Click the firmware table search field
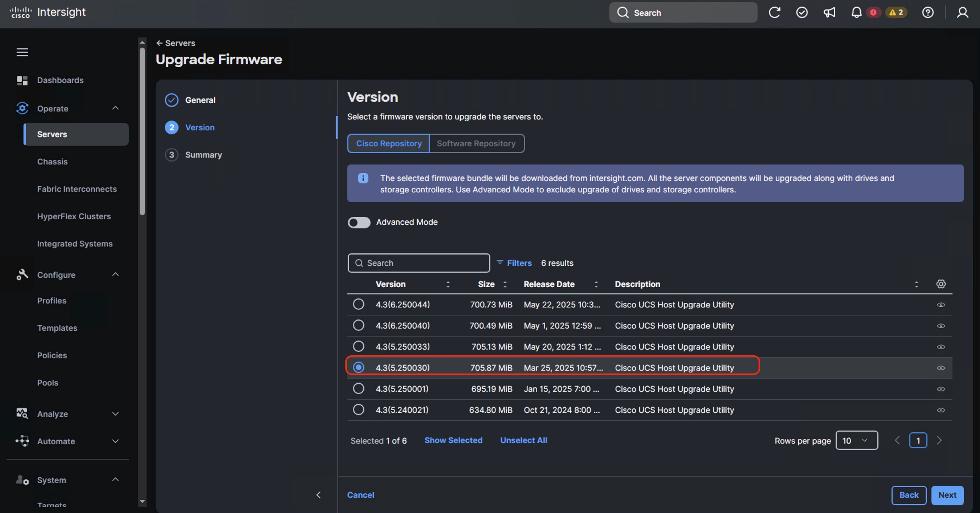The height and width of the screenshot is (513, 980). [419, 263]
